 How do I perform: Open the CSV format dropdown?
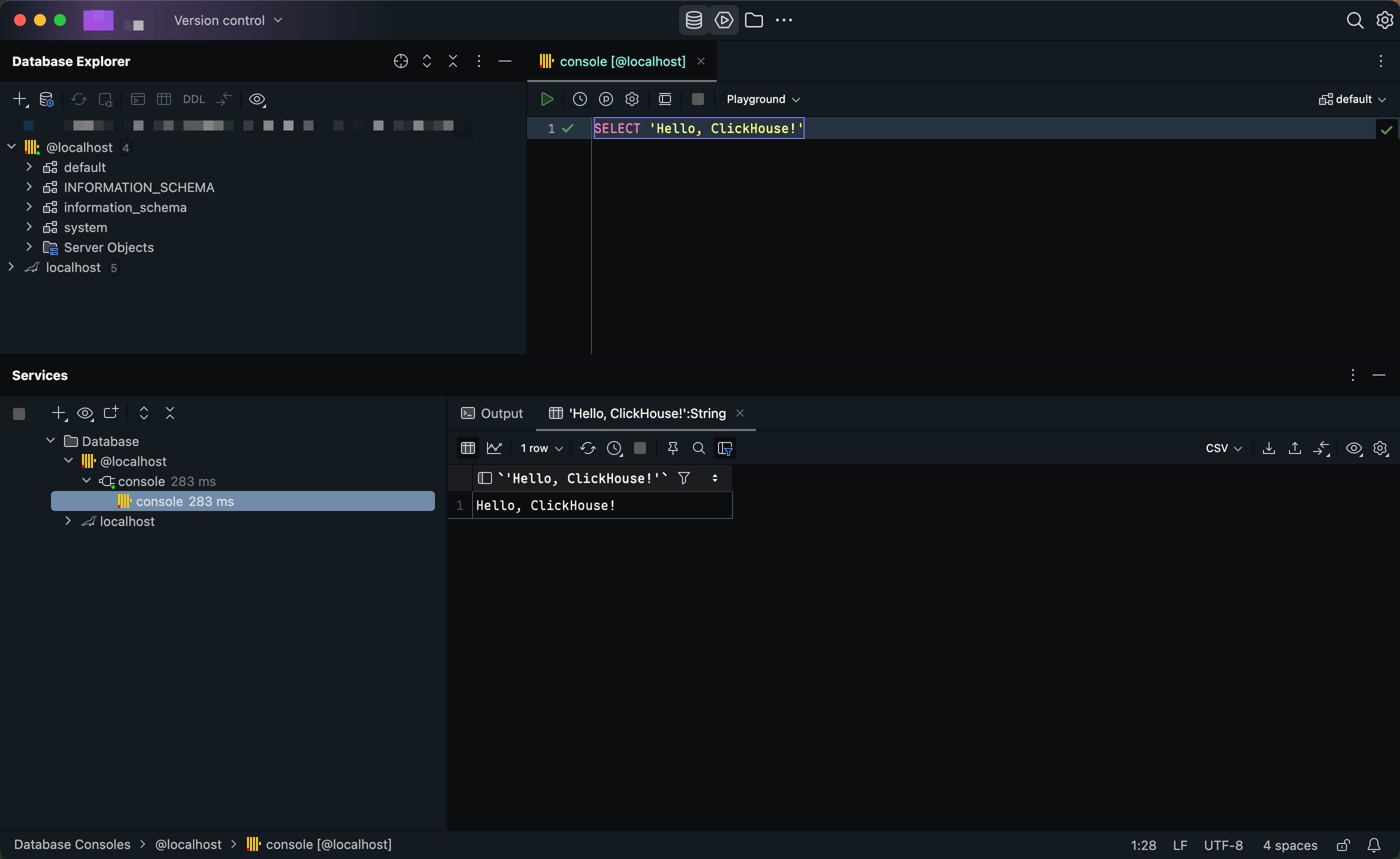point(1222,448)
